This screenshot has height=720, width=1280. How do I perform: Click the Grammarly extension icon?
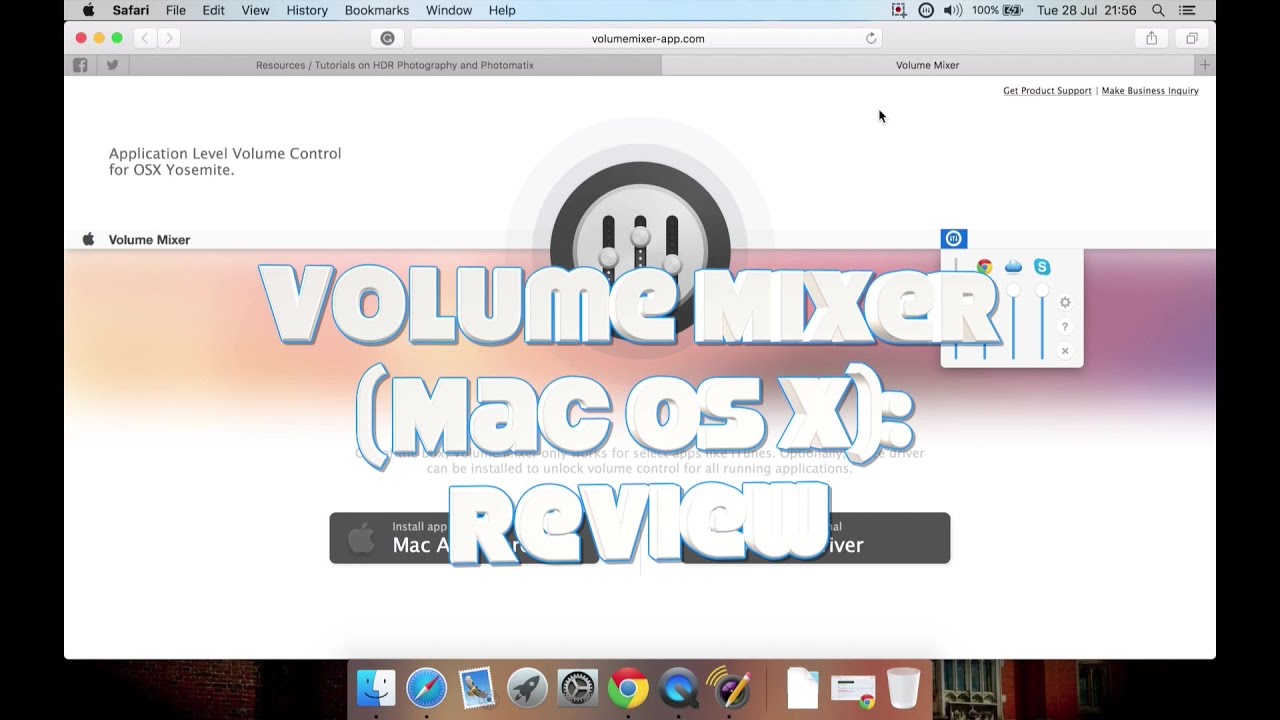point(387,38)
